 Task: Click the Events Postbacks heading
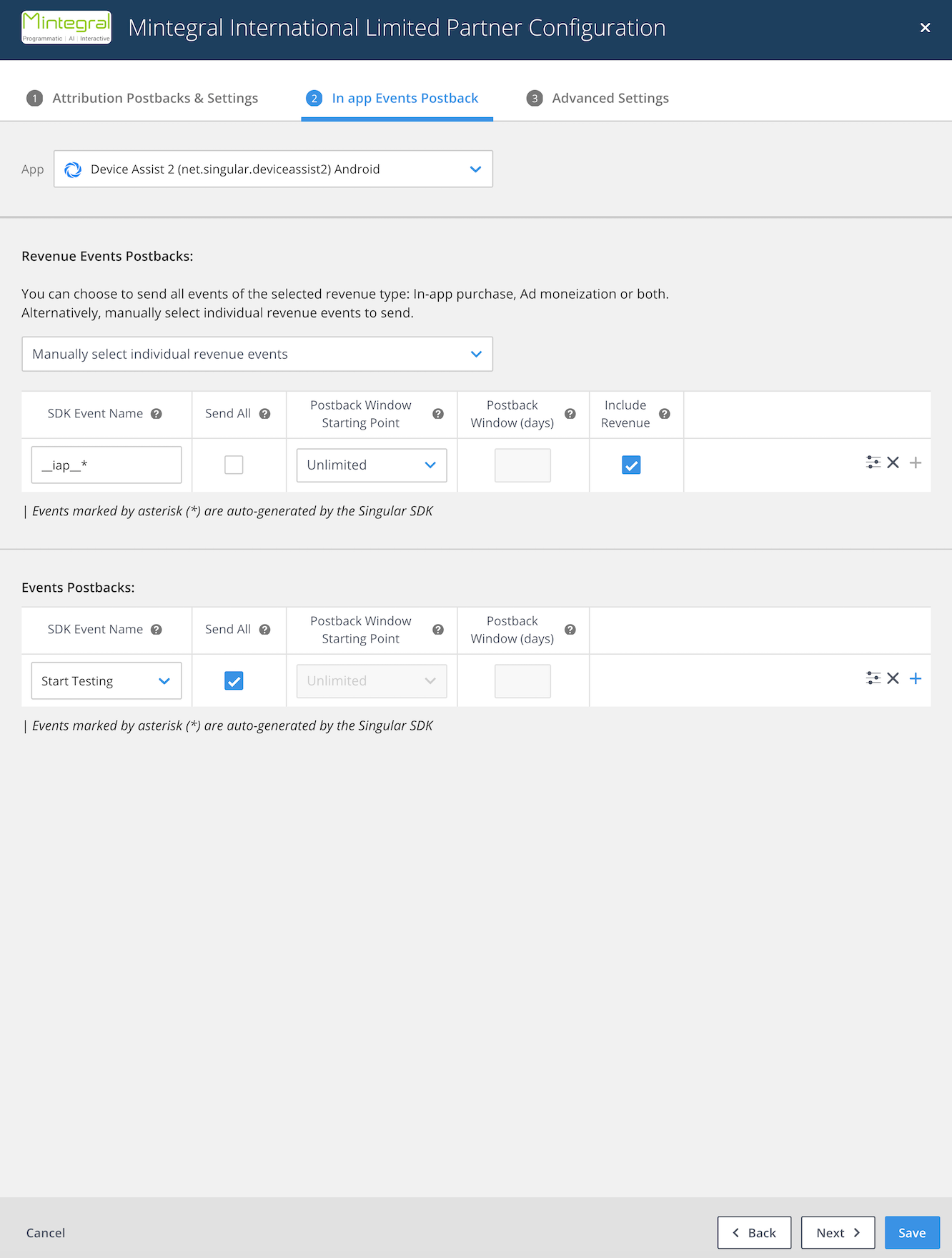point(78,588)
